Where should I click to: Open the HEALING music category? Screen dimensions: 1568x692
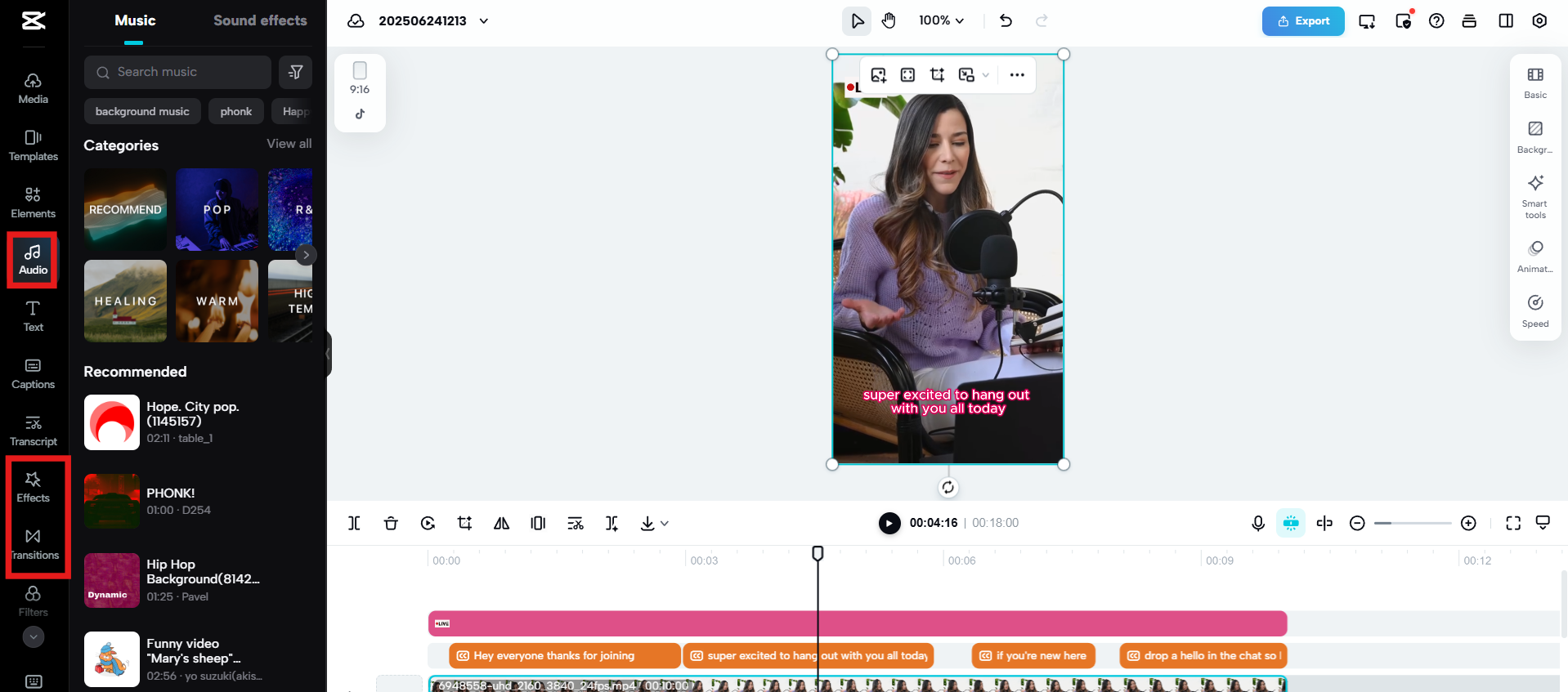[125, 301]
